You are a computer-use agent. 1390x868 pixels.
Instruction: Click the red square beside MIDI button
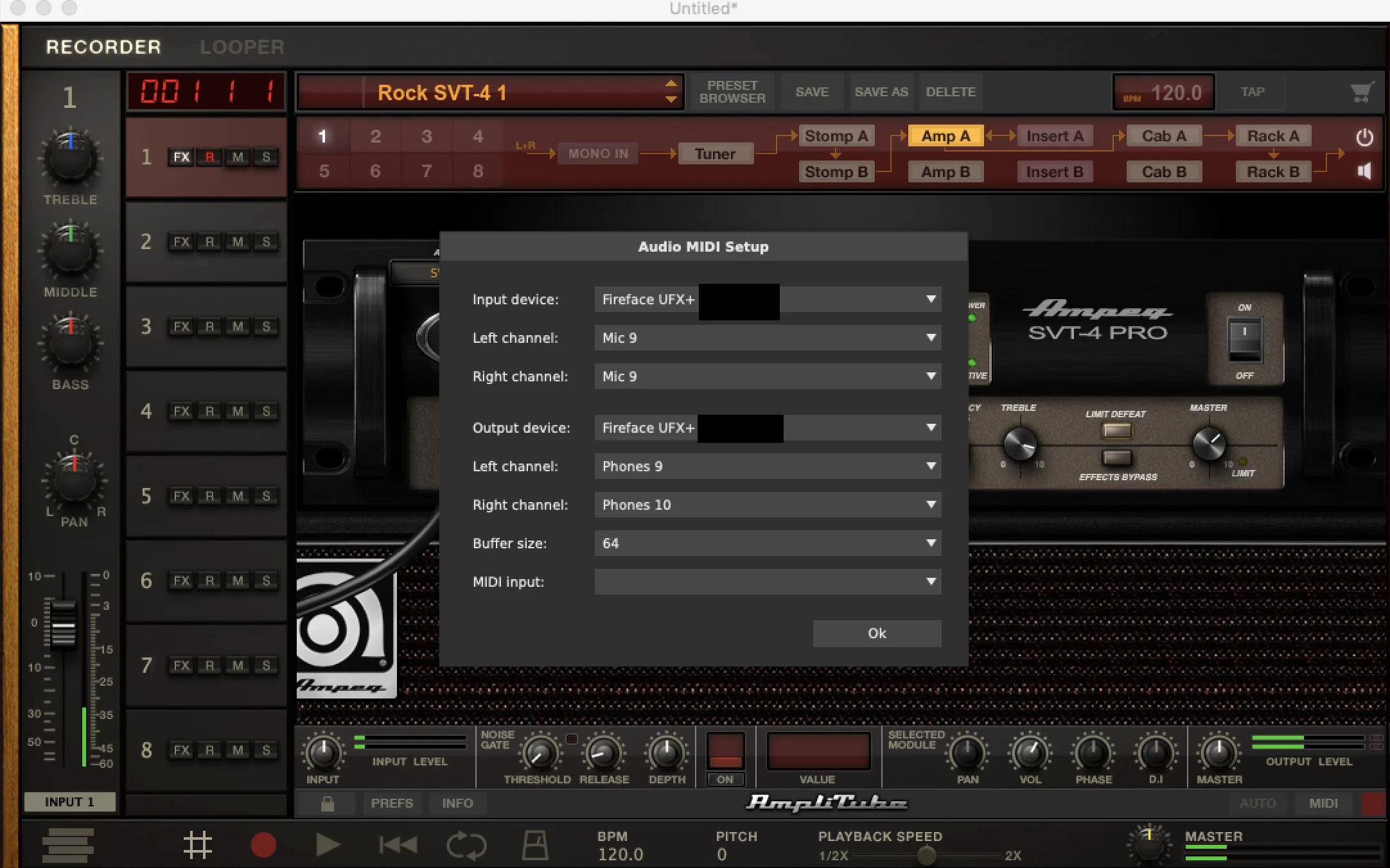pyautogui.click(x=1373, y=803)
